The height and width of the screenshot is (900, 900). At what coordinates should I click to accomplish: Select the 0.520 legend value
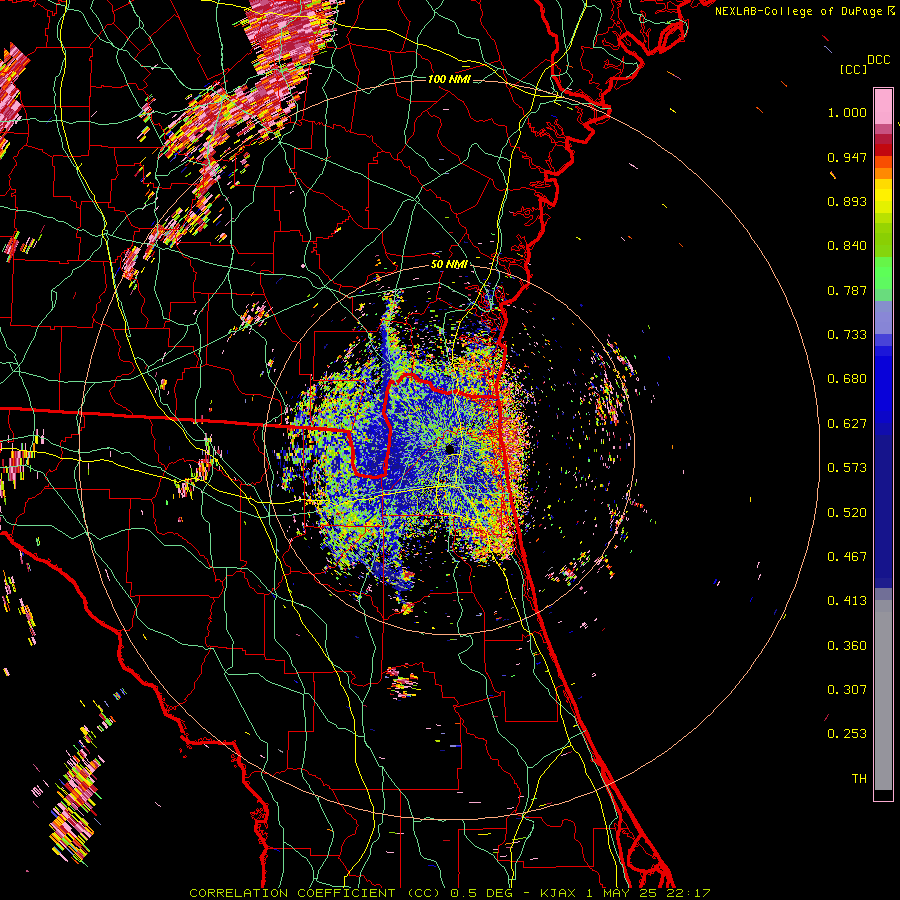(847, 512)
